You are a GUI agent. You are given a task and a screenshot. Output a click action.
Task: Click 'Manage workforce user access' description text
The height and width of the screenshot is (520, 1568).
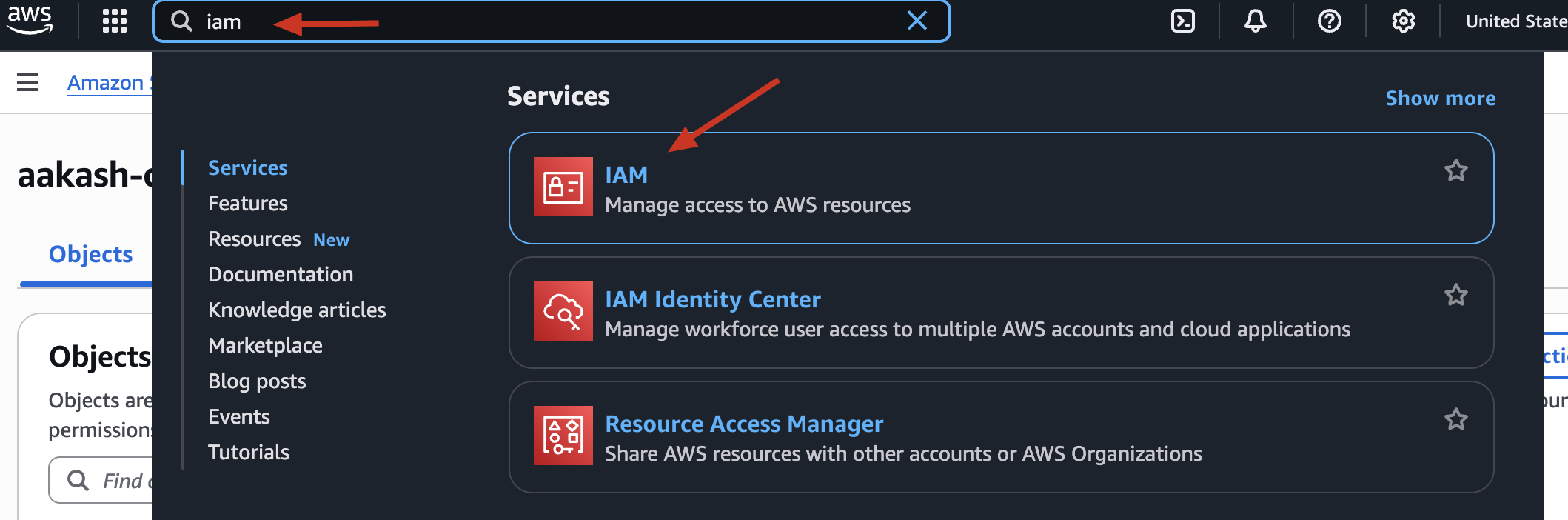(x=977, y=330)
